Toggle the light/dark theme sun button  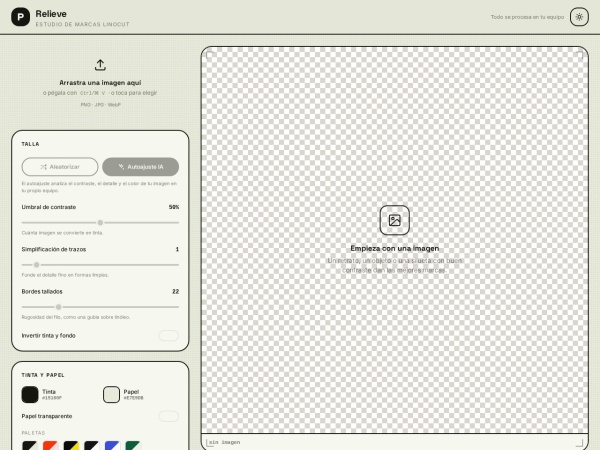tap(579, 17)
